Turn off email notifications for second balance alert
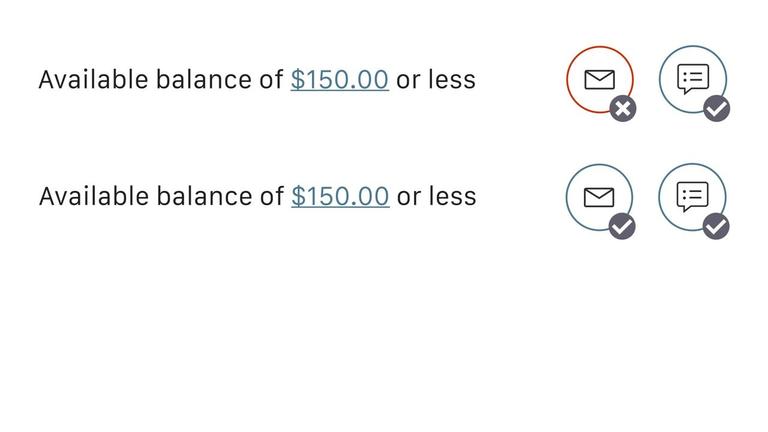Image resolution: width=768 pixels, height=432 pixels. [x=598, y=197]
